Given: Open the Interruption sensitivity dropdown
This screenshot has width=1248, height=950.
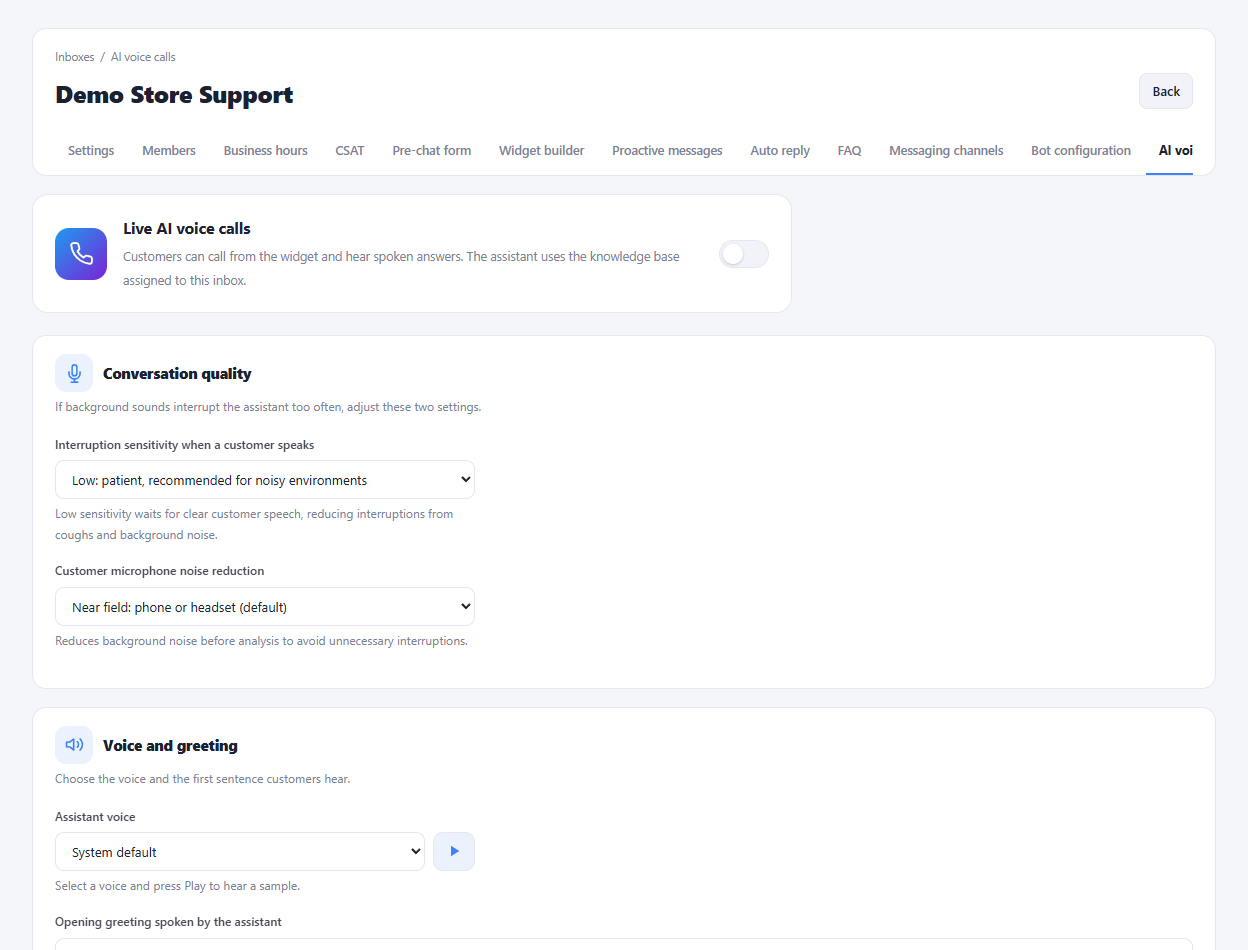Looking at the screenshot, I should (265, 480).
